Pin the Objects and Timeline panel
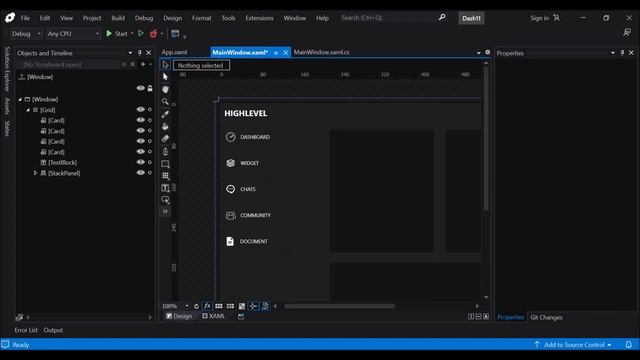640x360 pixels. tap(140, 53)
